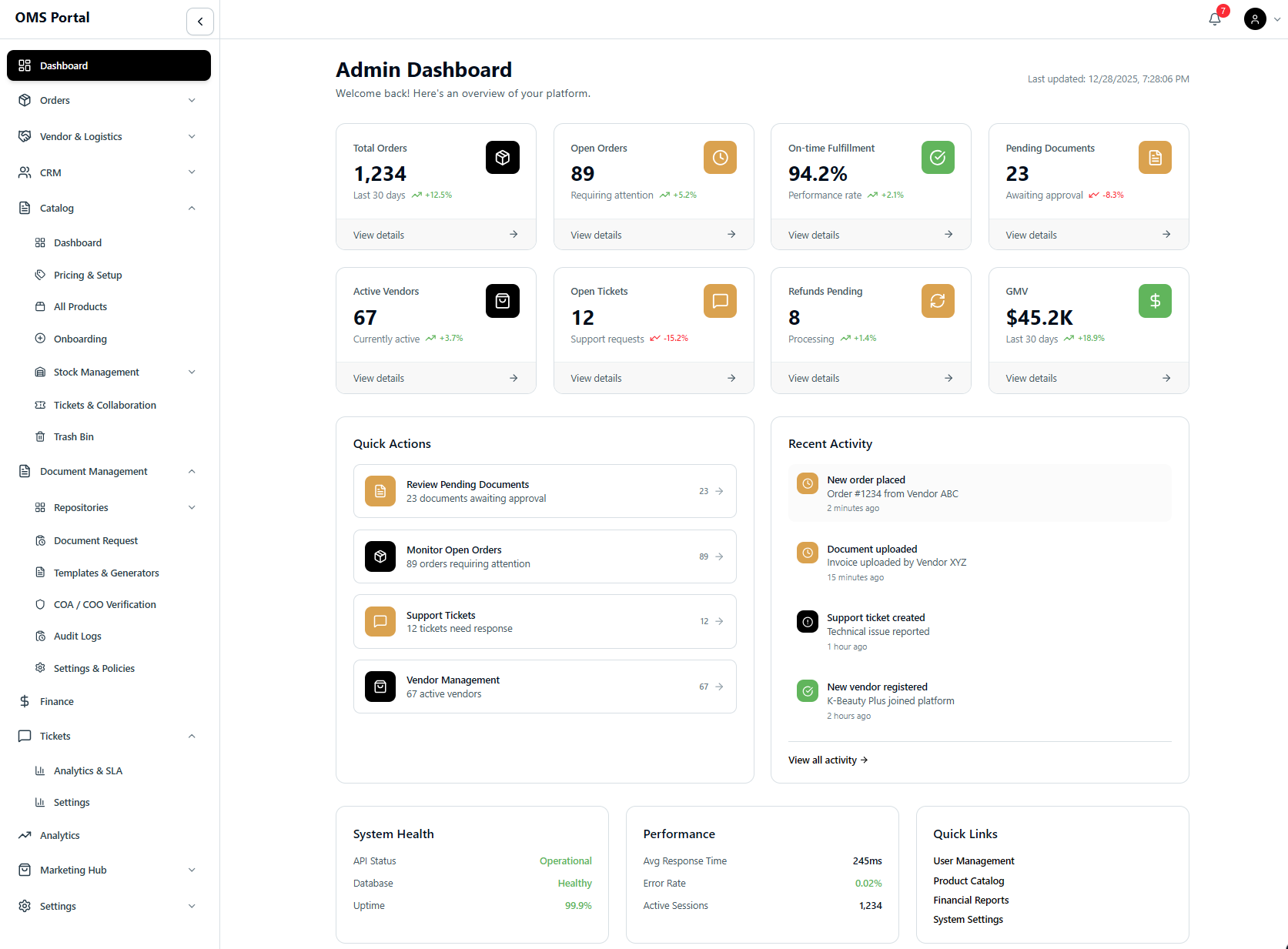Click the On-time Fulfillment checkmark icon
The height and width of the screenshot is (949, 1288).
click(x=938, y=158)
